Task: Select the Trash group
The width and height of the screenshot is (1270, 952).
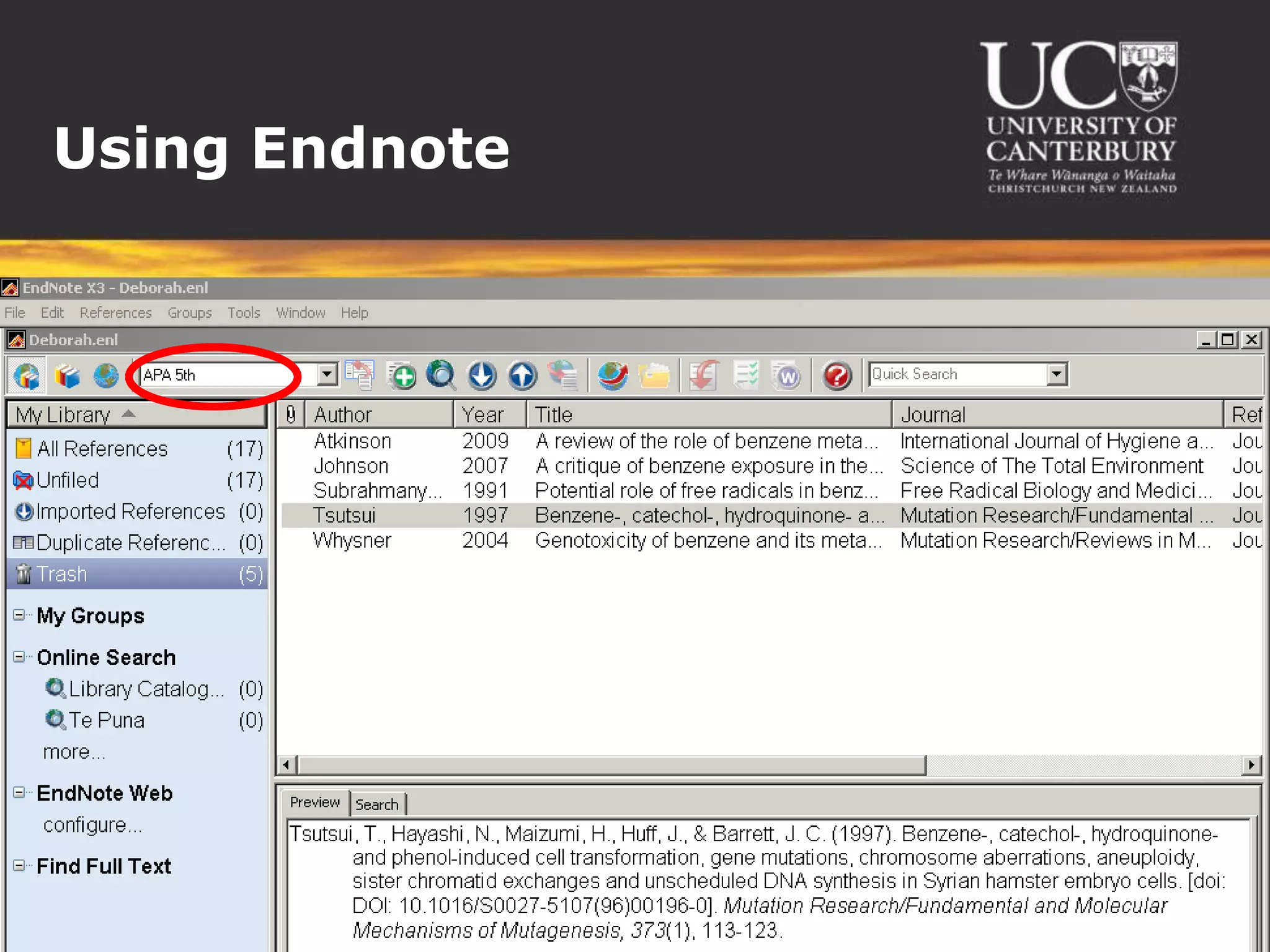Action: point(138,574)
